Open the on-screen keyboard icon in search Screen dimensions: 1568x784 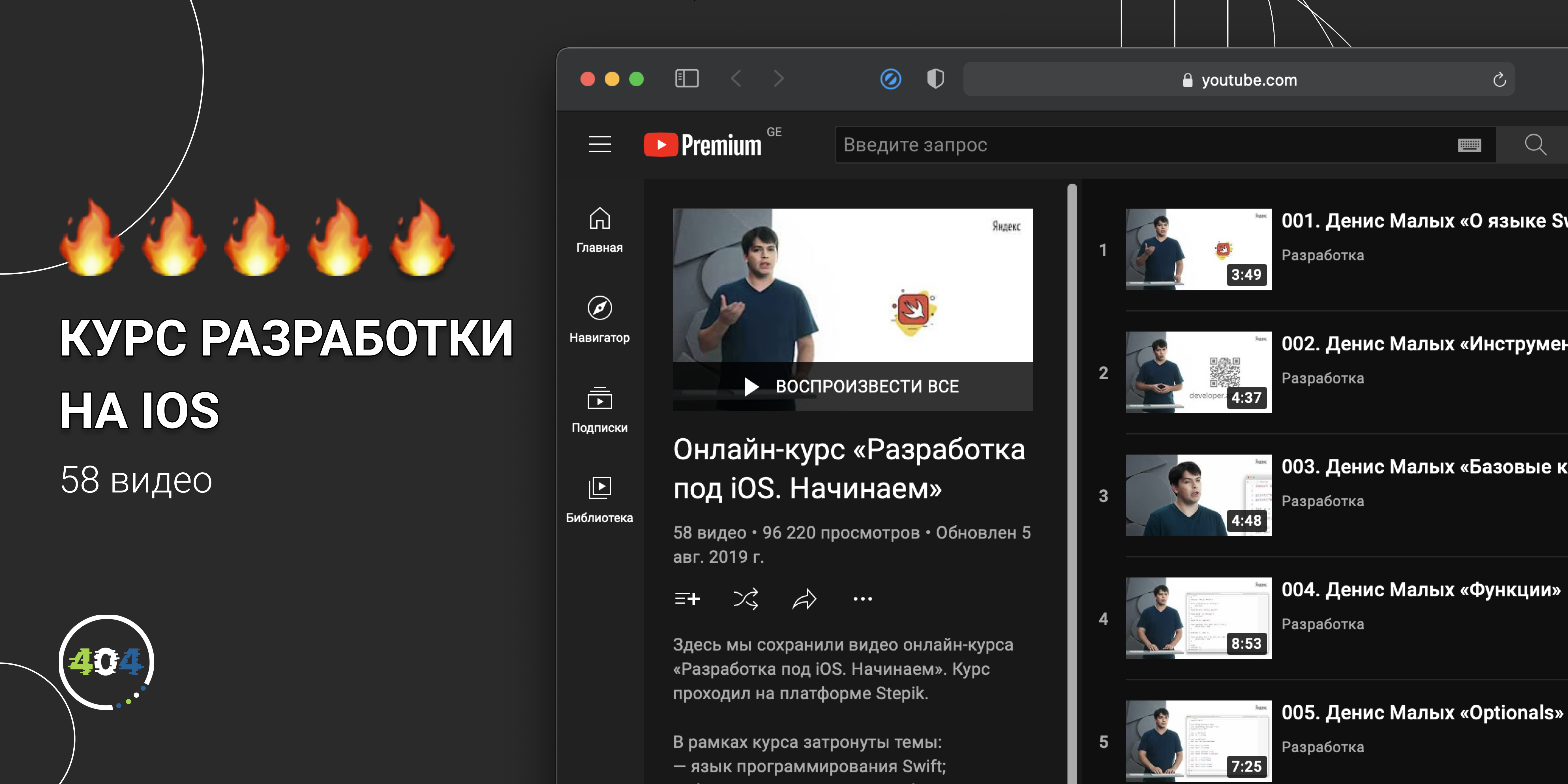click(x=1470, y=145)
